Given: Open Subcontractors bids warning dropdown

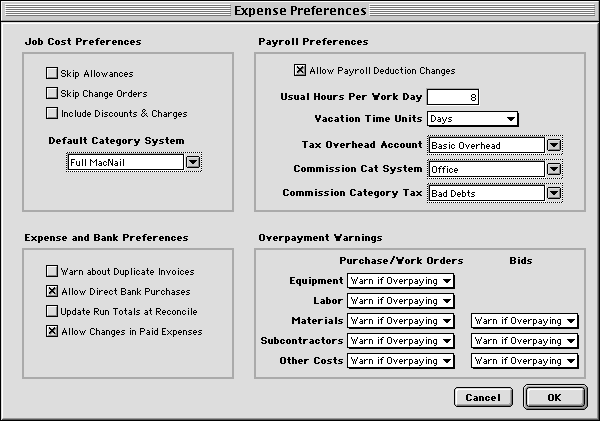Looking at the screenshot, I should [525, 341].
